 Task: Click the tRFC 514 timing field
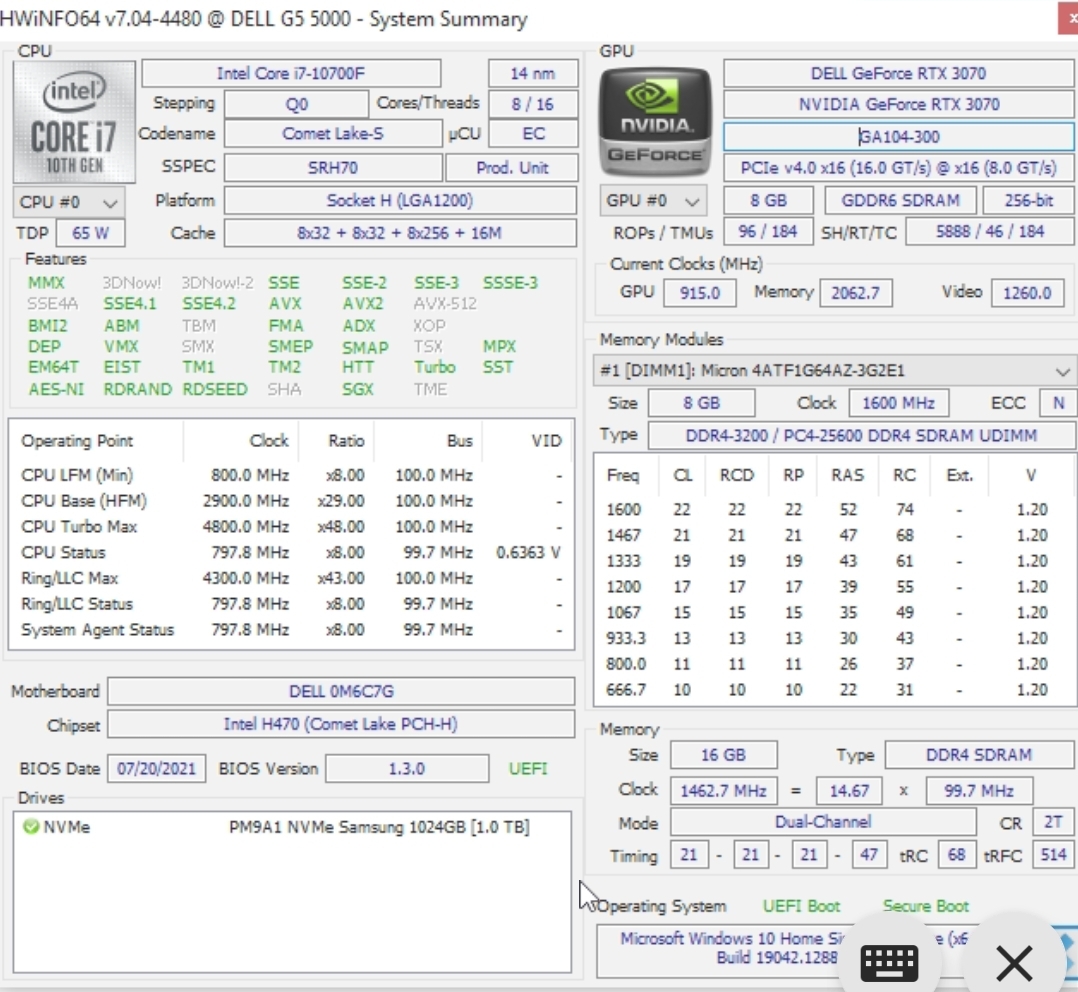click(x=1053, y=855)
